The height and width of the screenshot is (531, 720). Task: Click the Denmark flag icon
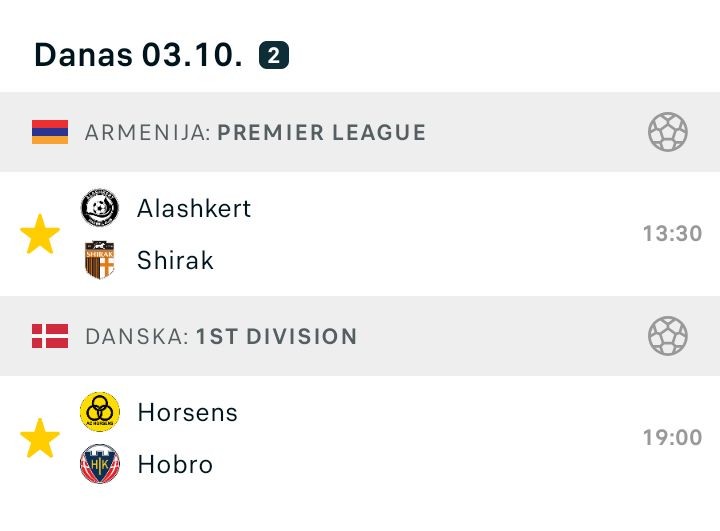(50, 336)
